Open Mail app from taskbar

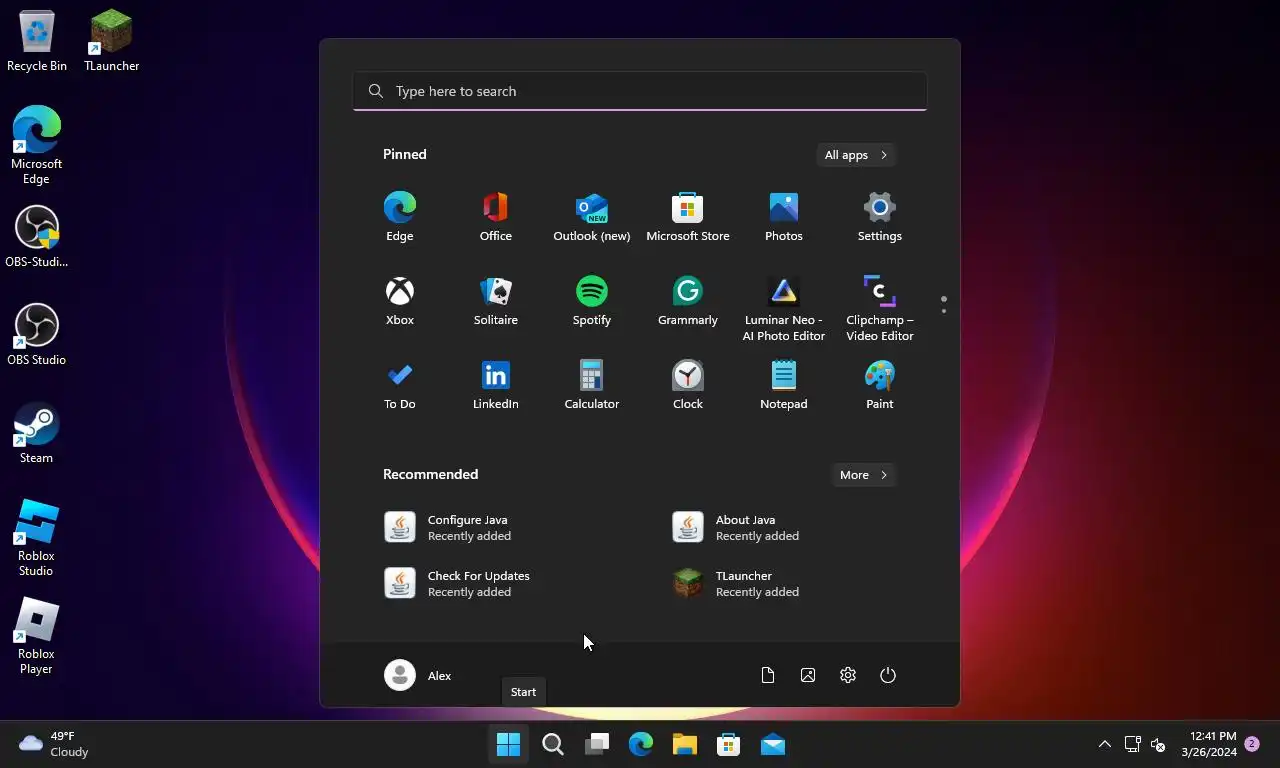tap(772, 744)
